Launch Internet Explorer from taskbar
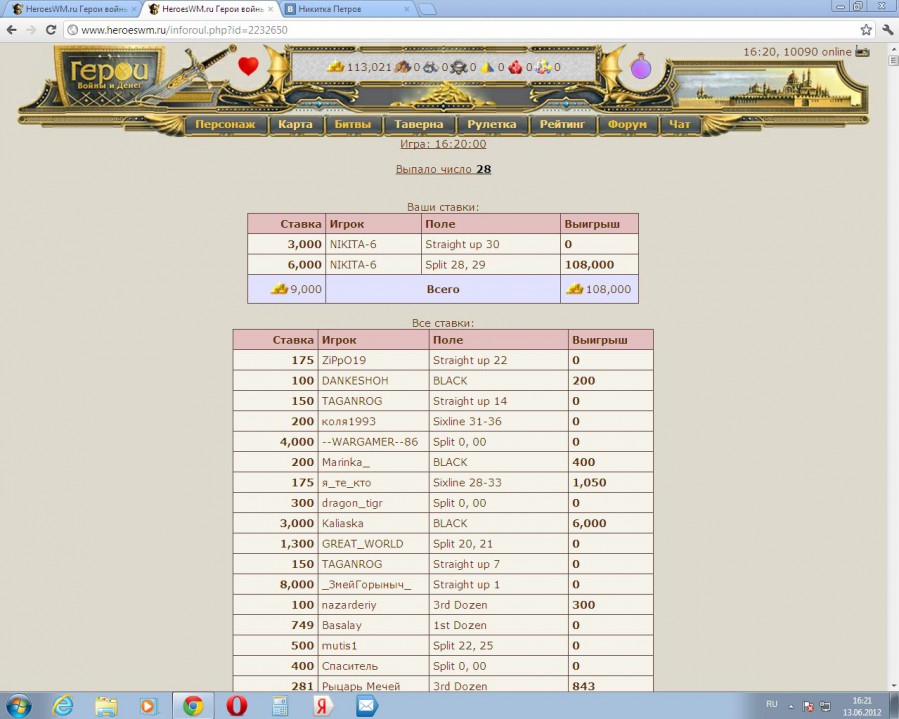 pyautogui.click(x=62, y=705)
